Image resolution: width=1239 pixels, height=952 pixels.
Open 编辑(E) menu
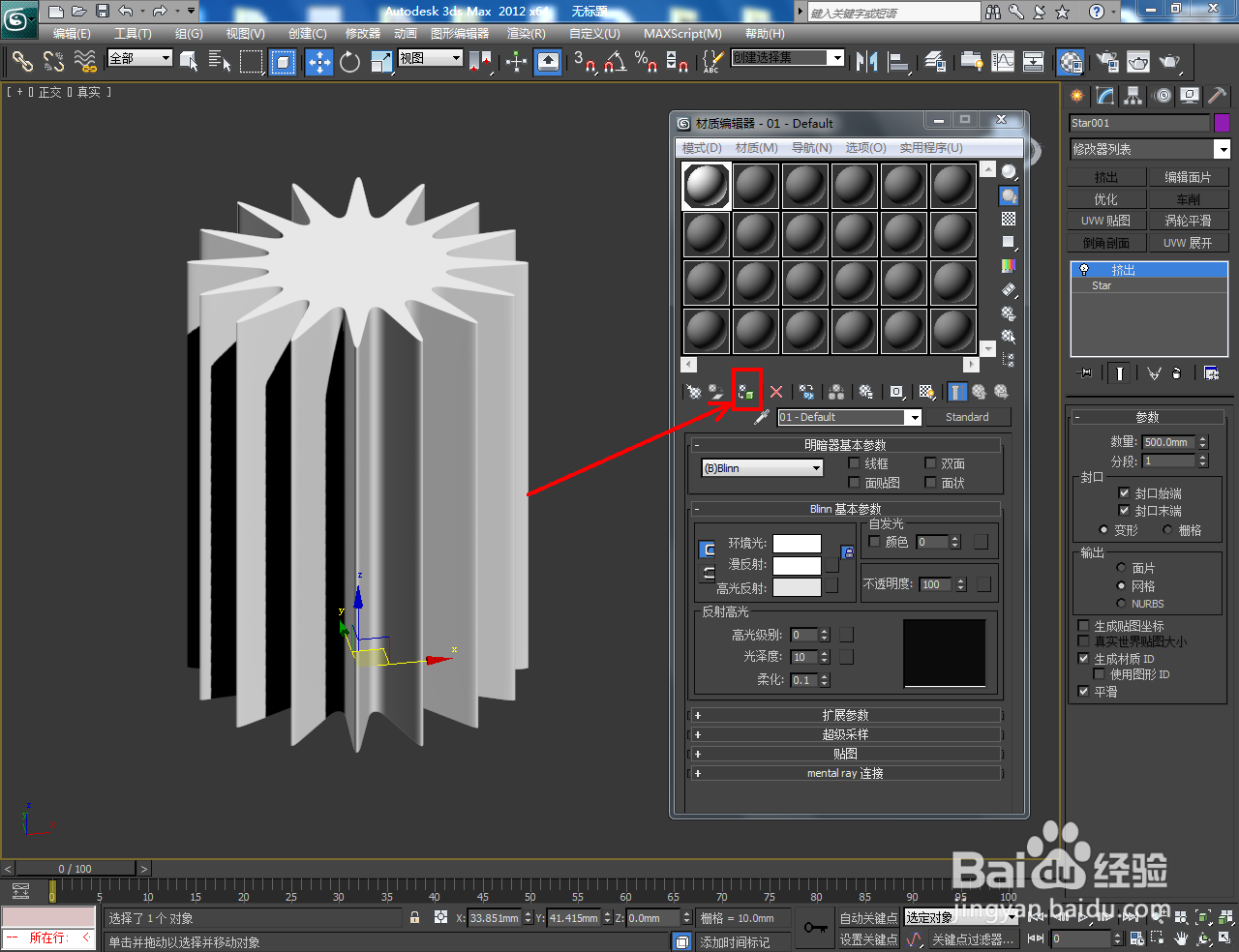72,34
